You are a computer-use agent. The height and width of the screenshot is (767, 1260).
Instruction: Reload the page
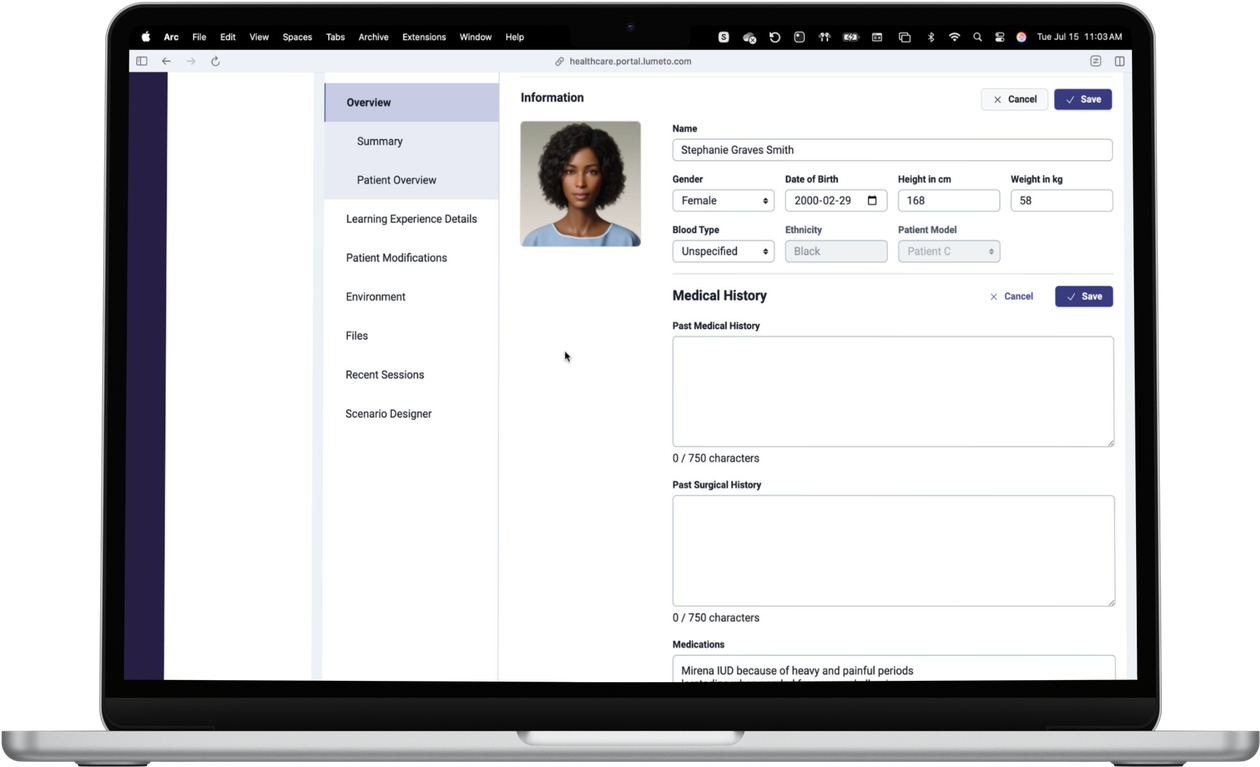pos(215,61)
